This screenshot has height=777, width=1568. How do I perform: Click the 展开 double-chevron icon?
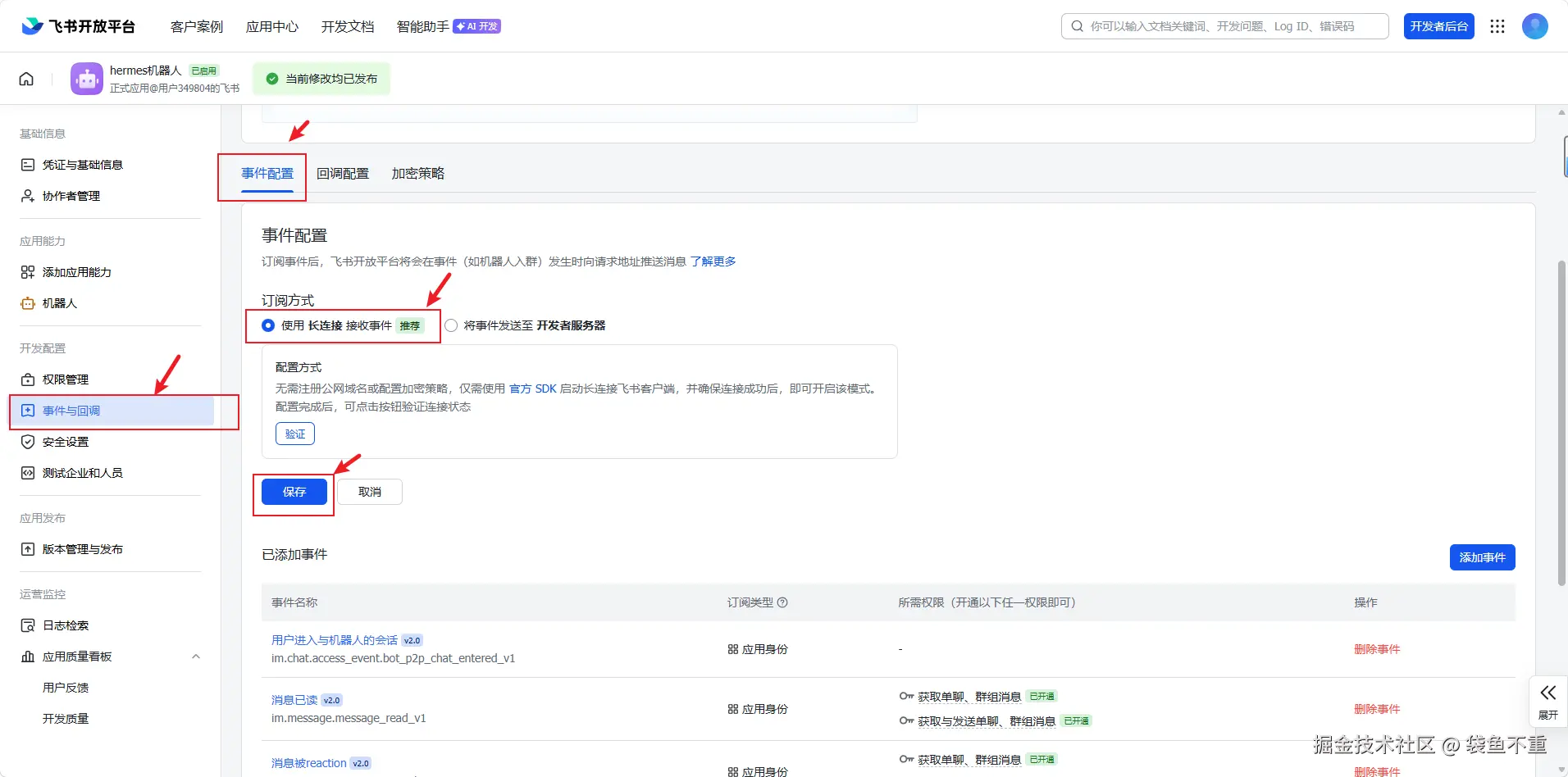pos(1548,693)
